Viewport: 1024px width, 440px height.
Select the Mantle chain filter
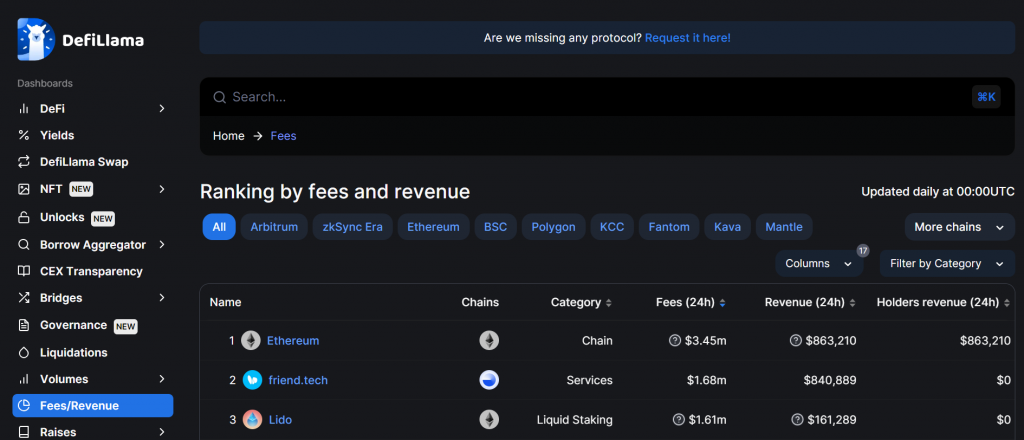tap(784, 227)
